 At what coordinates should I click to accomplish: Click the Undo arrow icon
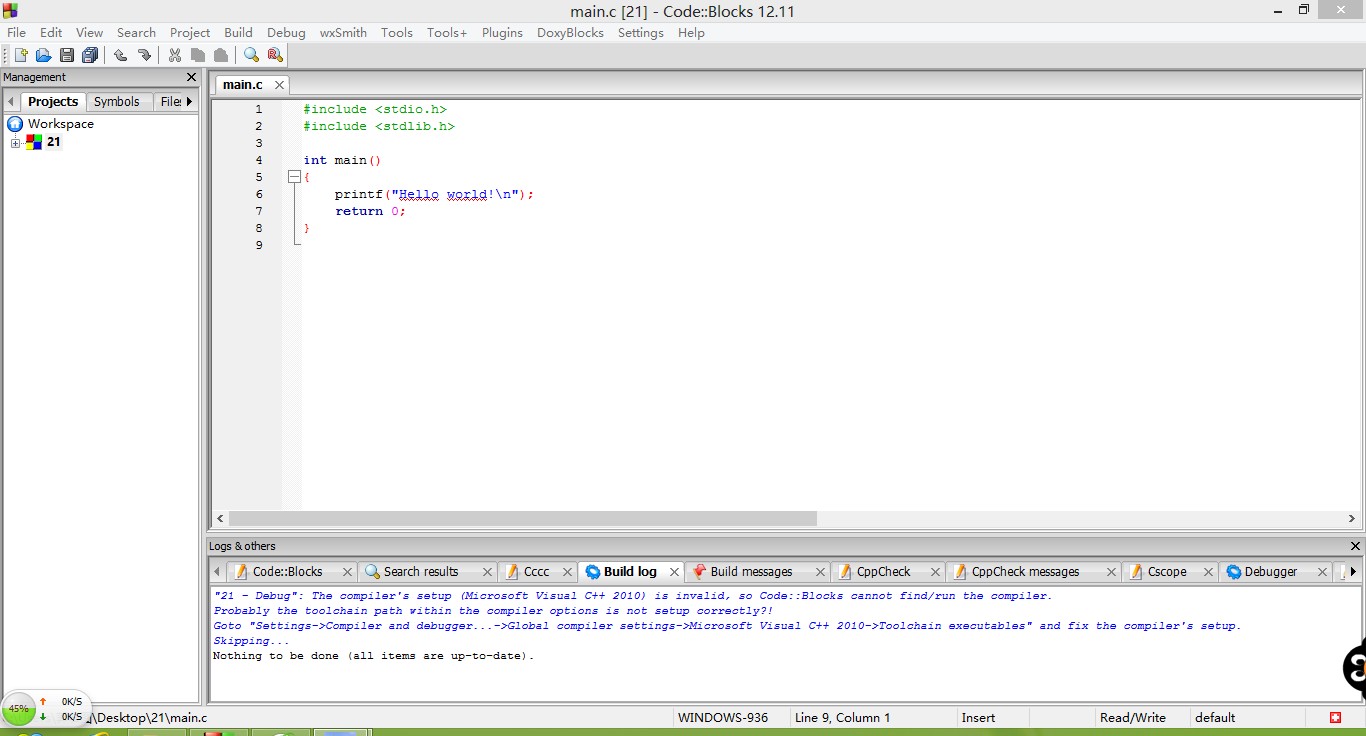coord(120,56)
